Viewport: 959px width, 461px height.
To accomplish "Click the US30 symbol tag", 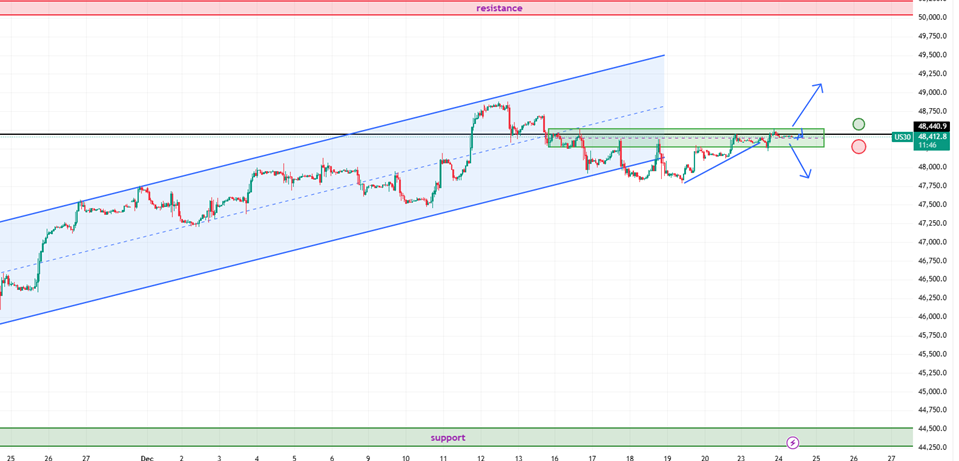I will tap(902, 137).
